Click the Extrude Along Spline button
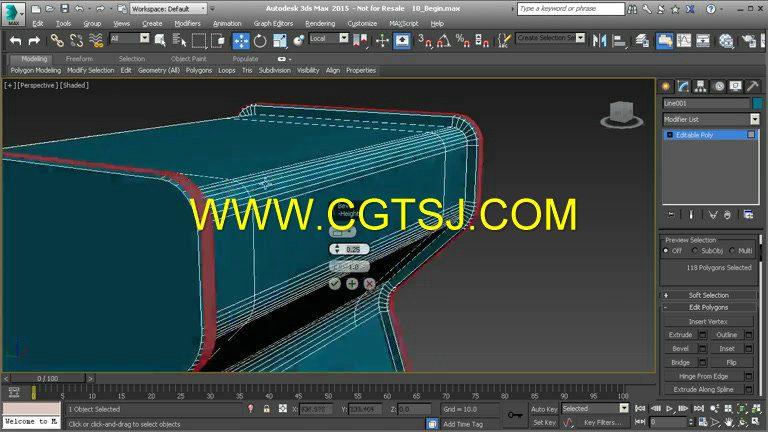 pos(703,389)
